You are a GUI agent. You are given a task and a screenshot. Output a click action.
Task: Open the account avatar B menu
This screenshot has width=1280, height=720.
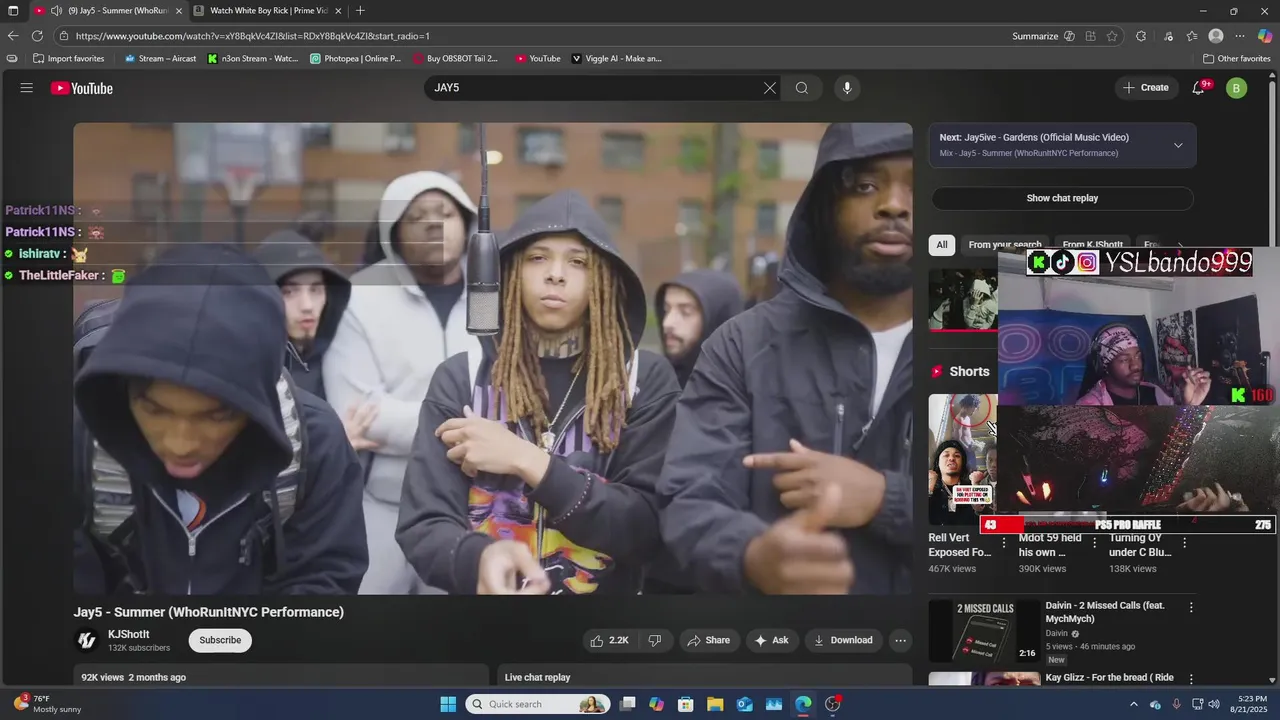click(1236, 88)
